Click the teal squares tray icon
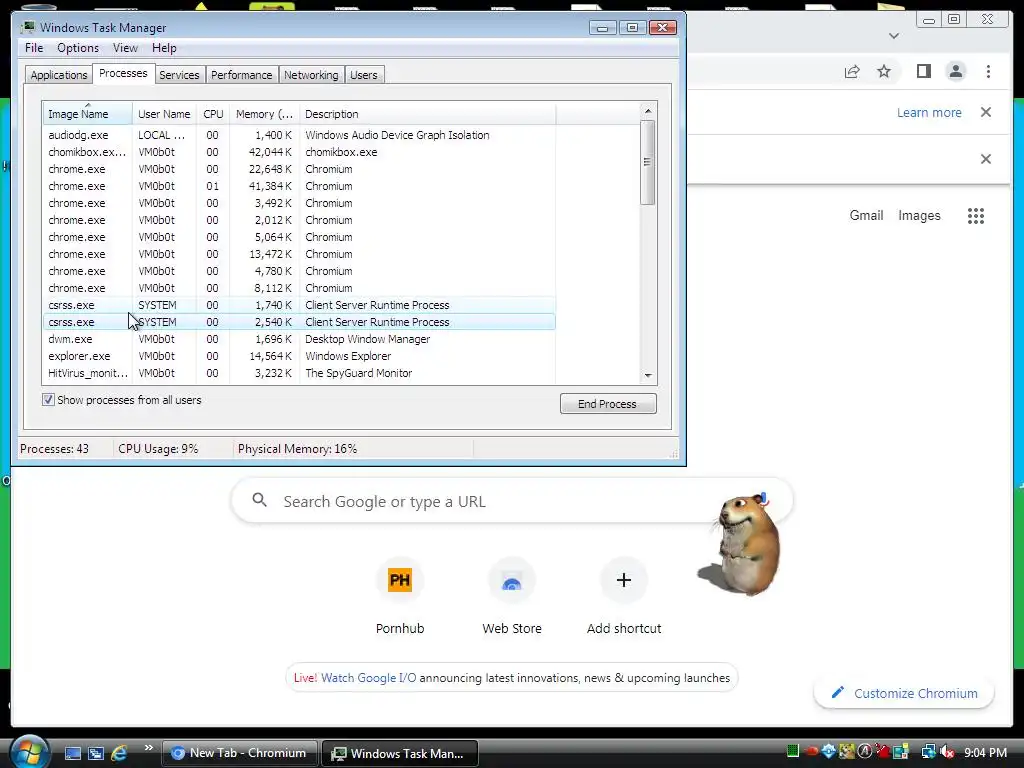Screen dimensions: 1024x768 click(x=901, y=752)
